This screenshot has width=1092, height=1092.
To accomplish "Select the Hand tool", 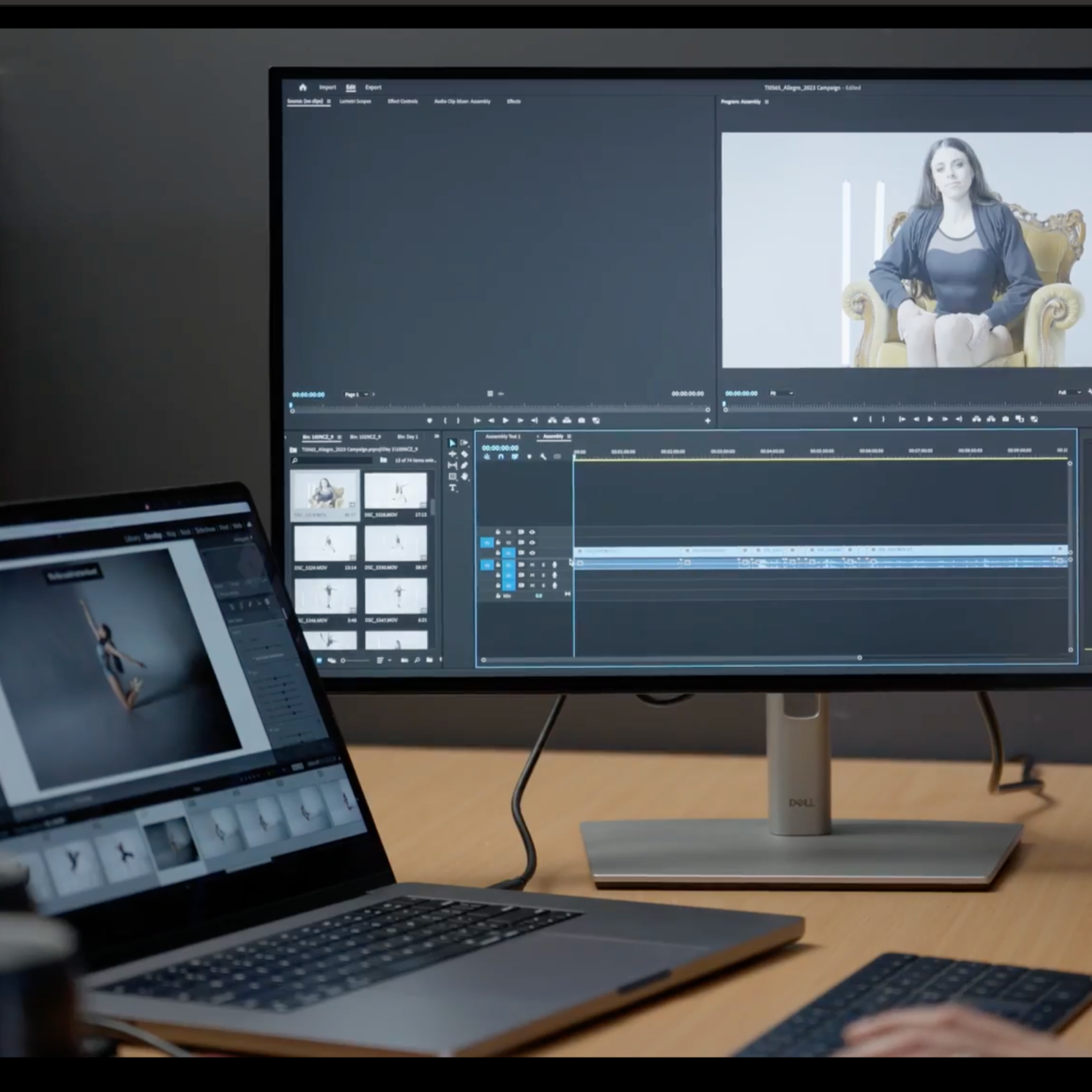I will (x=464, y=476).
